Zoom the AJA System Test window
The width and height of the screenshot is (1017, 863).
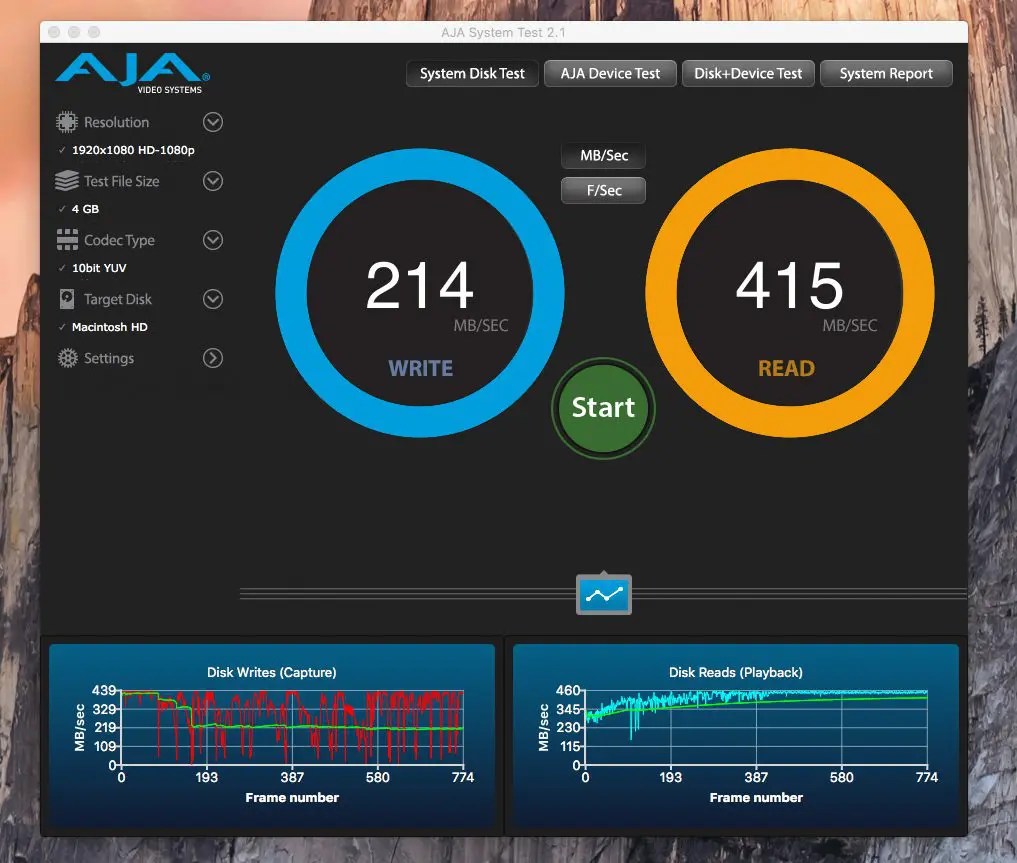[x=94, y=32]
